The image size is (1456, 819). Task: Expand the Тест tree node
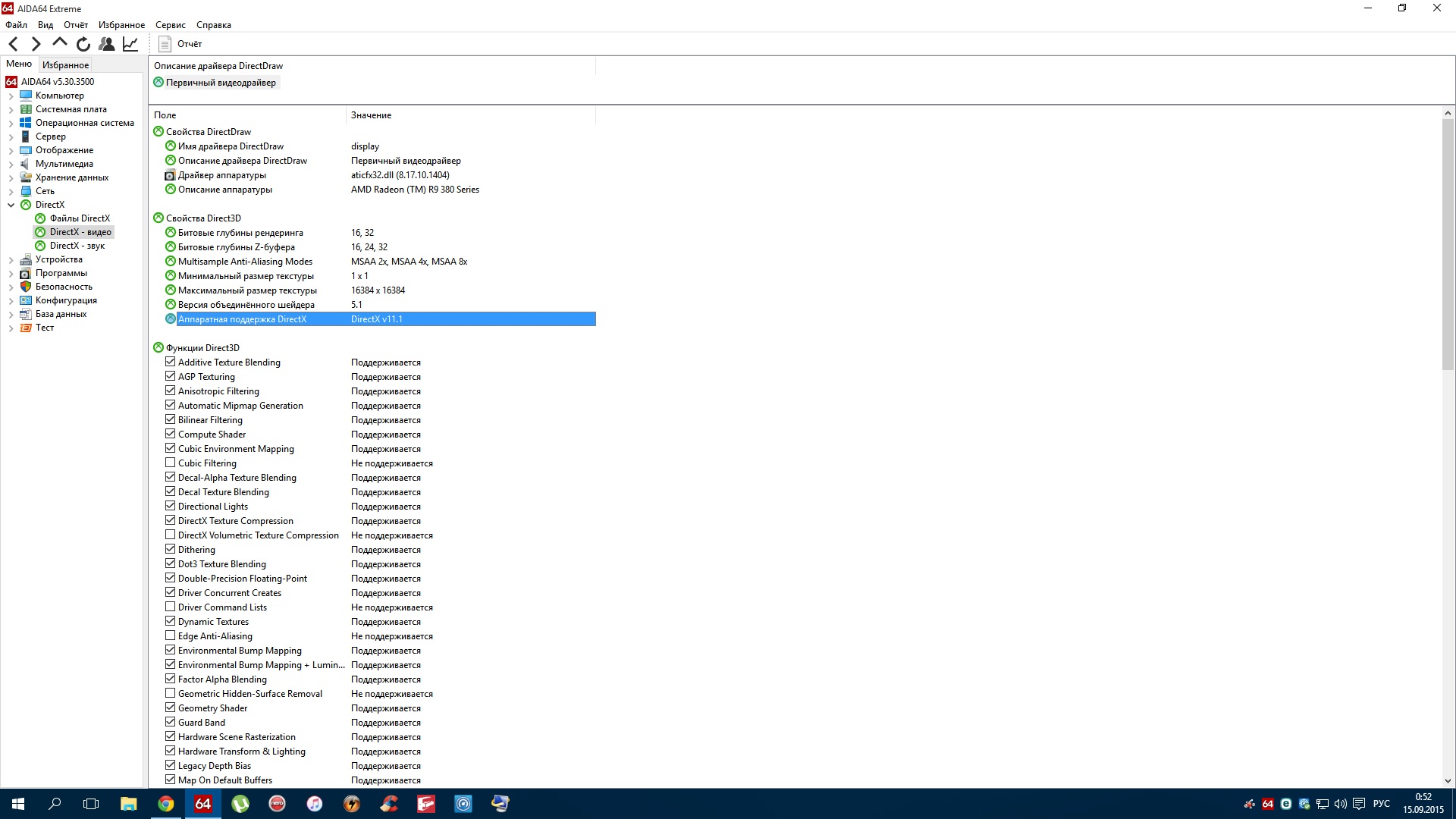(x=11, y=328)
